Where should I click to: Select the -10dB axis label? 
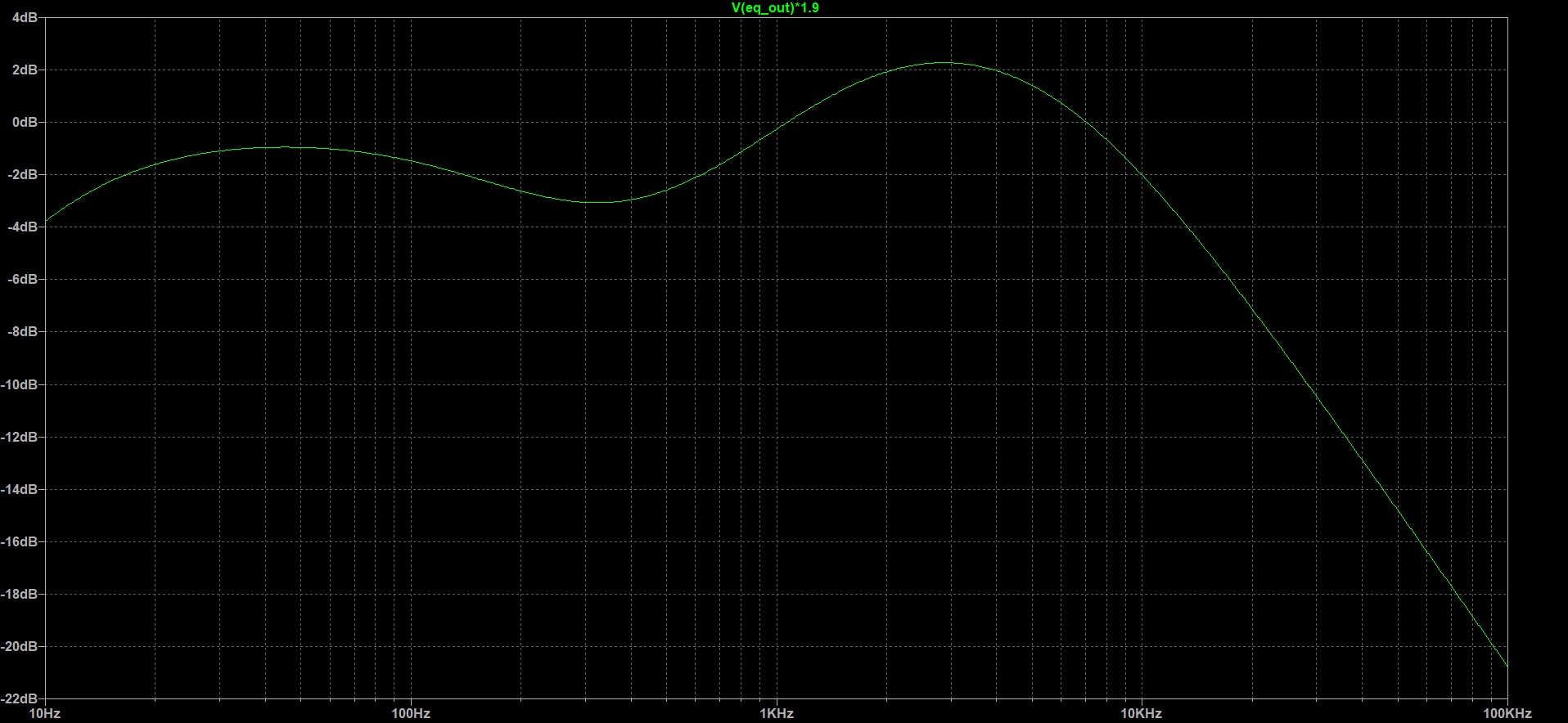[20, 384]
